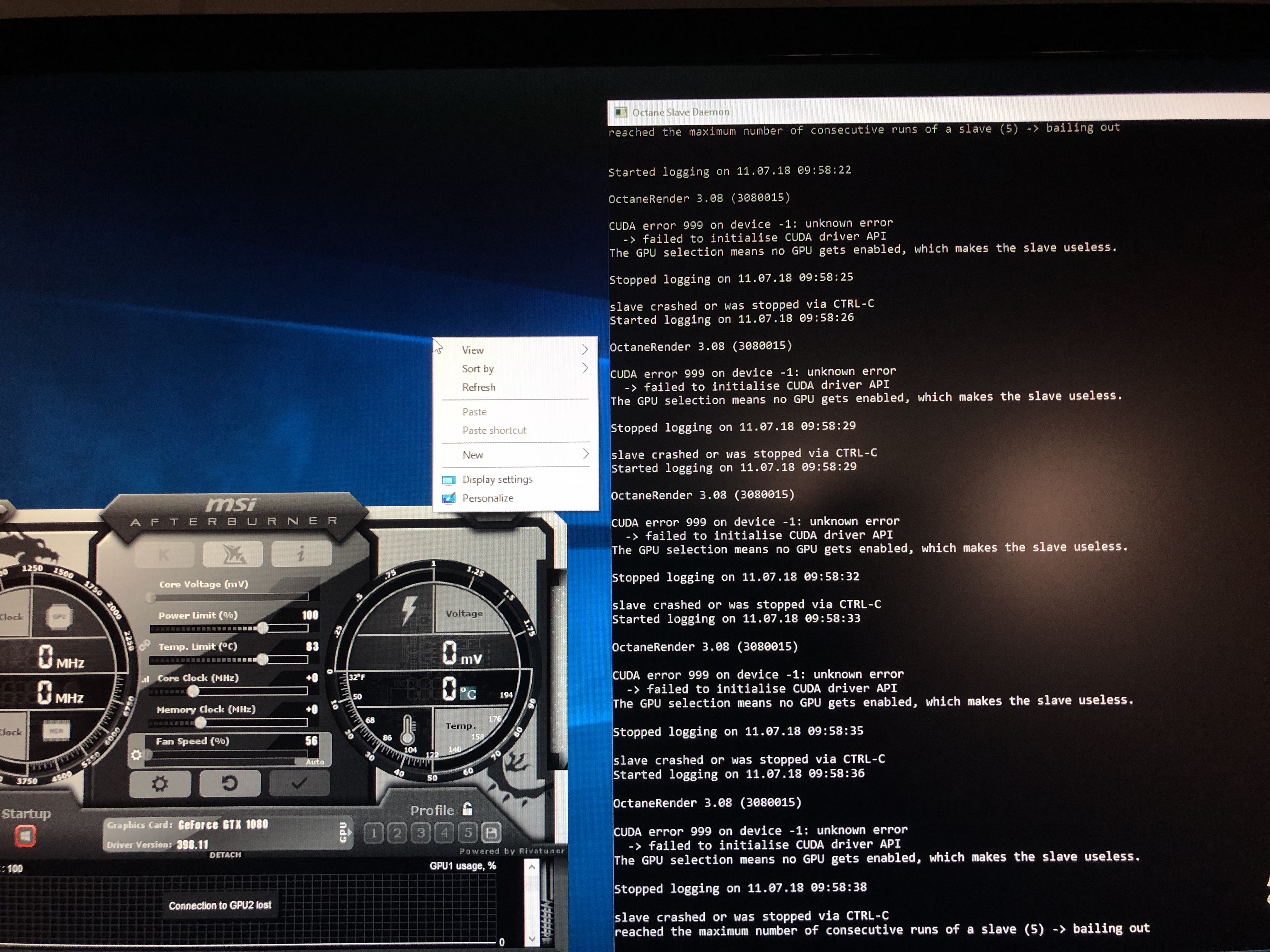The image size is (1270, 952).
Task: Click the profile lock icon
Action: coord(467,809)
